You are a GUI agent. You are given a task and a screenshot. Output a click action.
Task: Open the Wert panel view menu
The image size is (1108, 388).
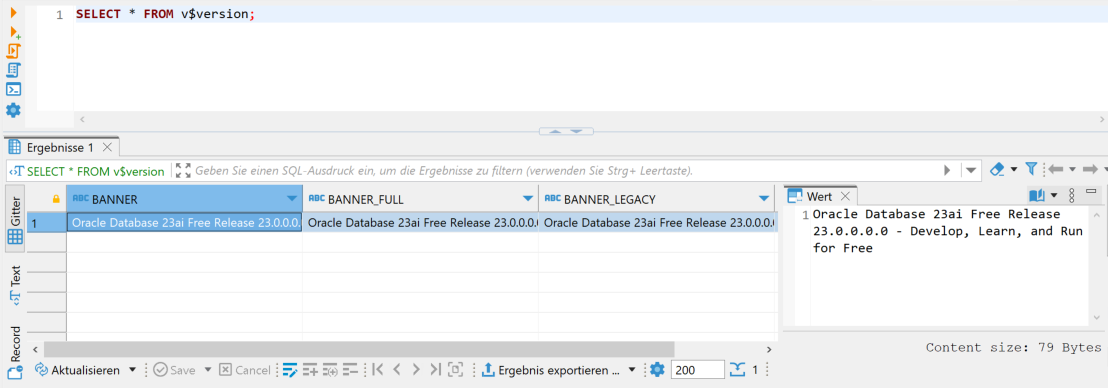1071,195
